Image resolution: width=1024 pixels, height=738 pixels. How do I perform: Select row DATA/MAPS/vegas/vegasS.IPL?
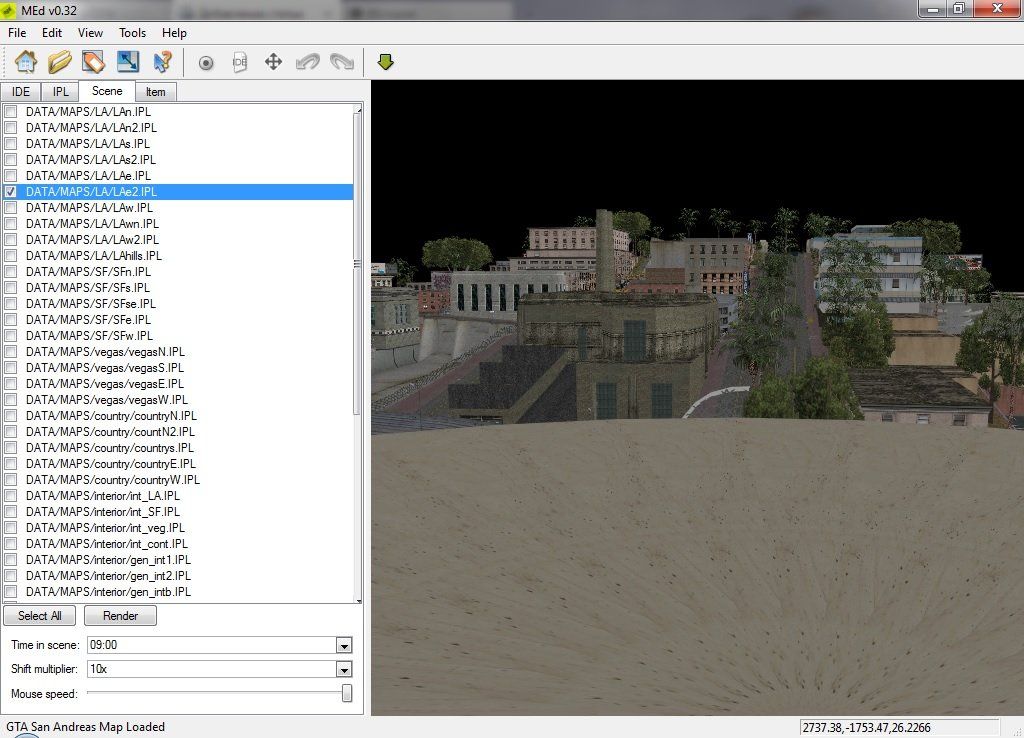(178, 368)
